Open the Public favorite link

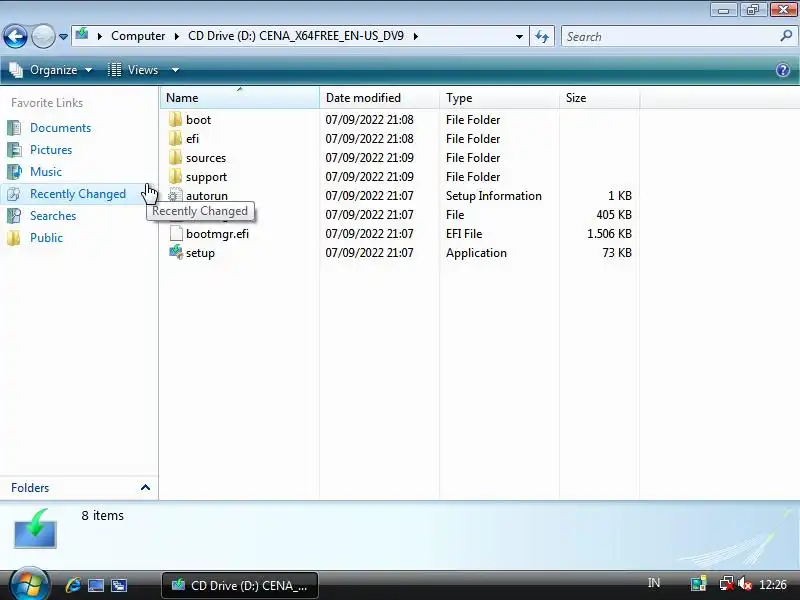46,238
